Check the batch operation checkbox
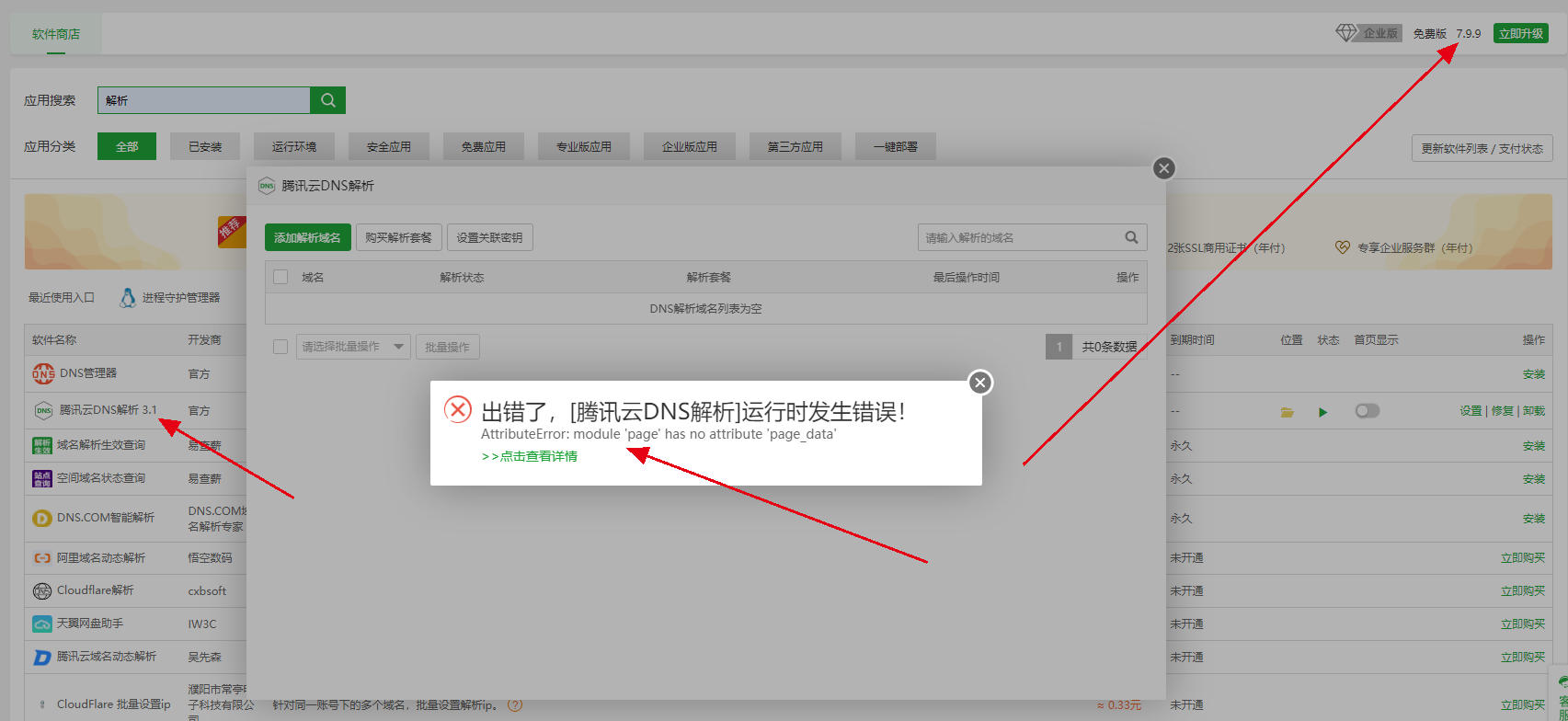Viewport: 1568px width, 721px height. (281, 347)
